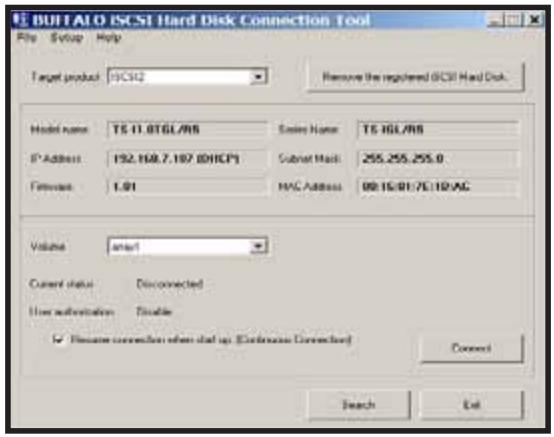Click the Exit button
554x437 pixels.
coord(472,404)
